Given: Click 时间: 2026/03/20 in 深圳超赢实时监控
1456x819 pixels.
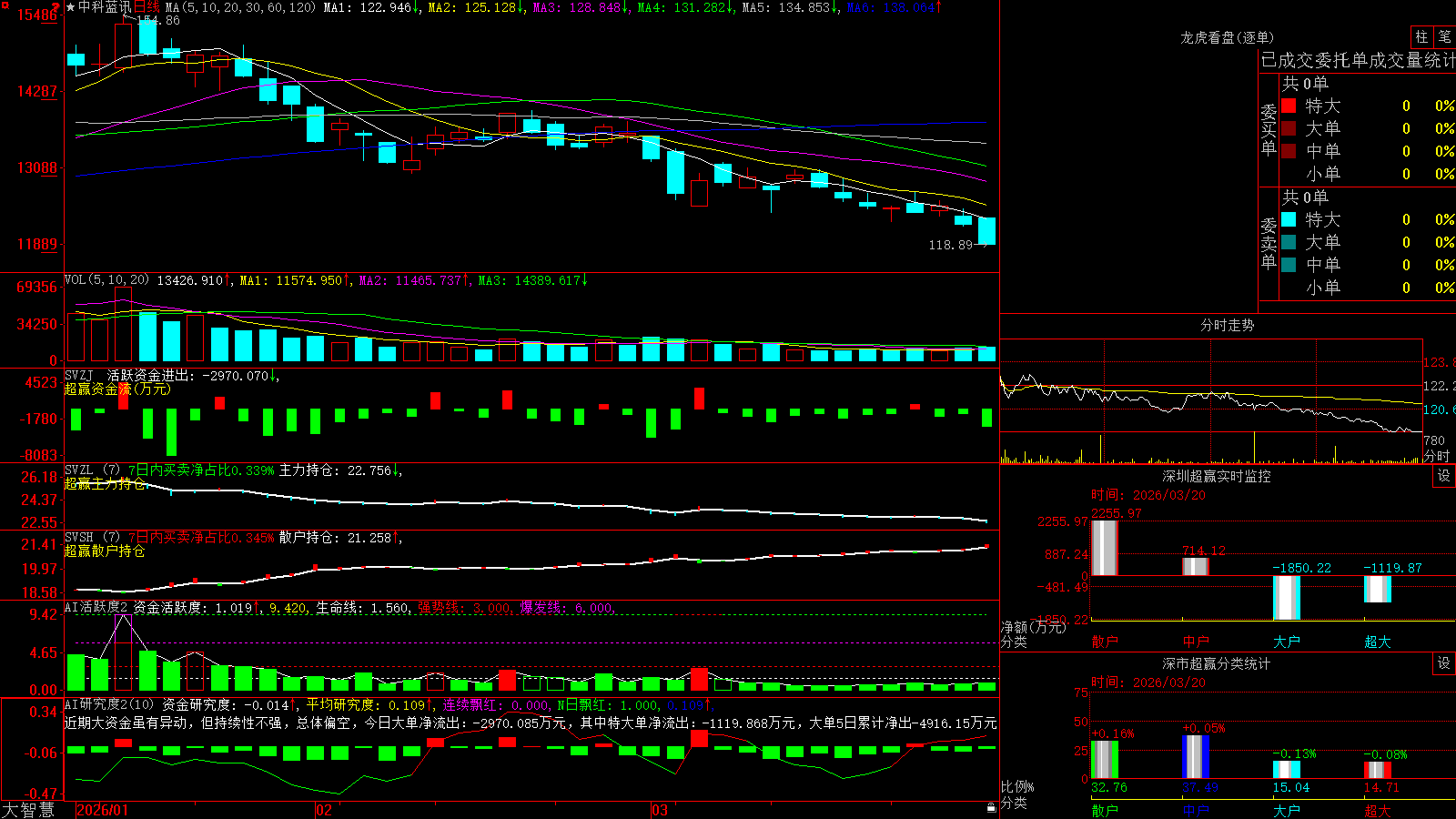Looking at the screenshot, I should point(1148,495).
